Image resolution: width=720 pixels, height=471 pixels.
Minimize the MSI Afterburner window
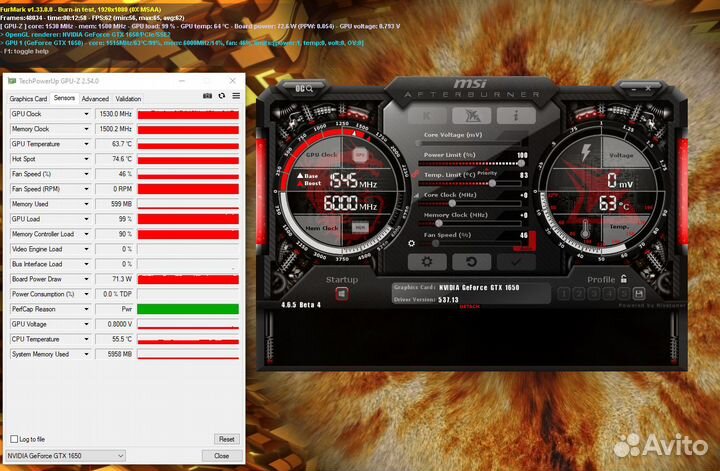(634, 88)
